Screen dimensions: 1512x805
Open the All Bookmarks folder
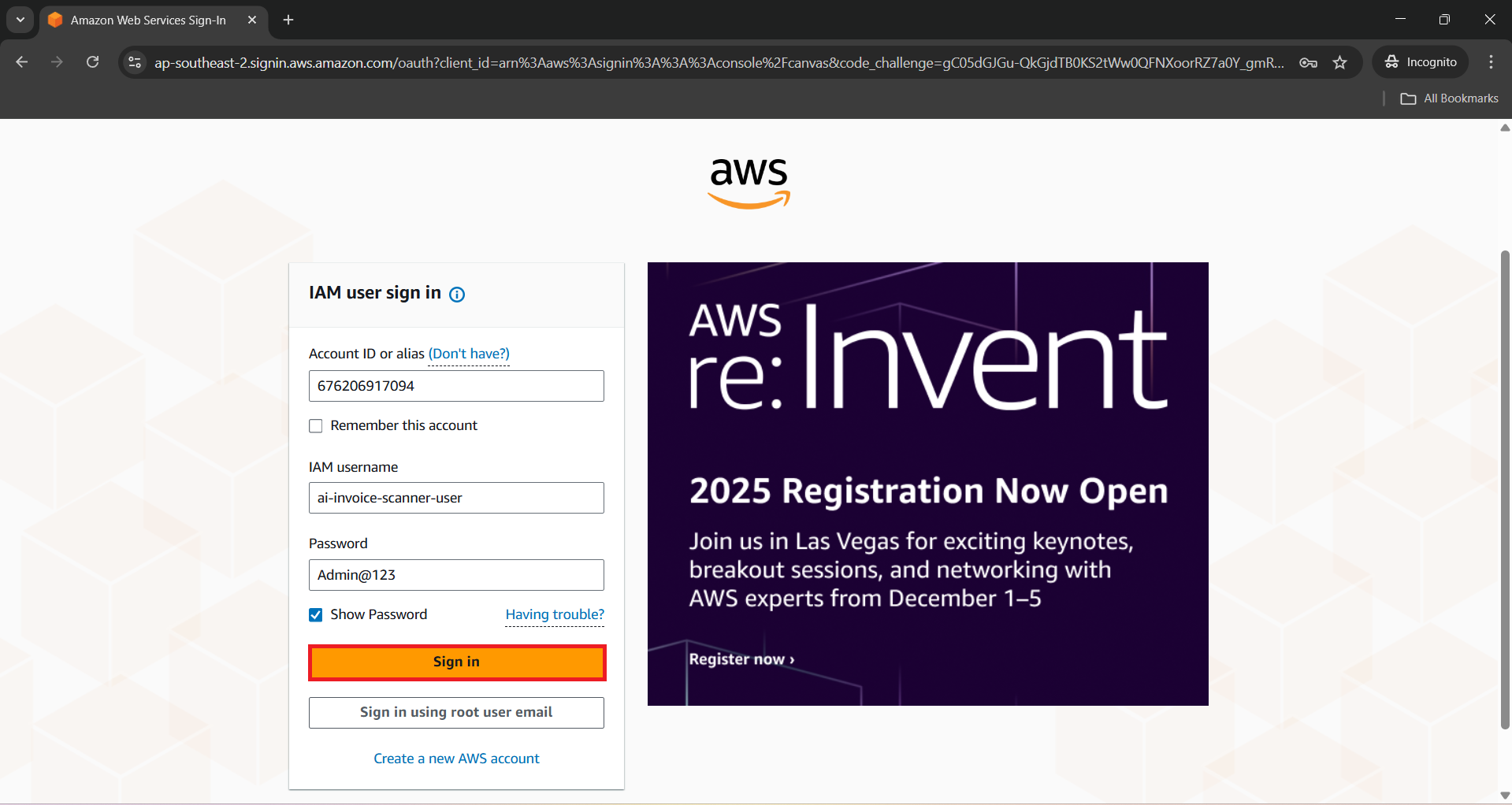tap(1450, 98)
